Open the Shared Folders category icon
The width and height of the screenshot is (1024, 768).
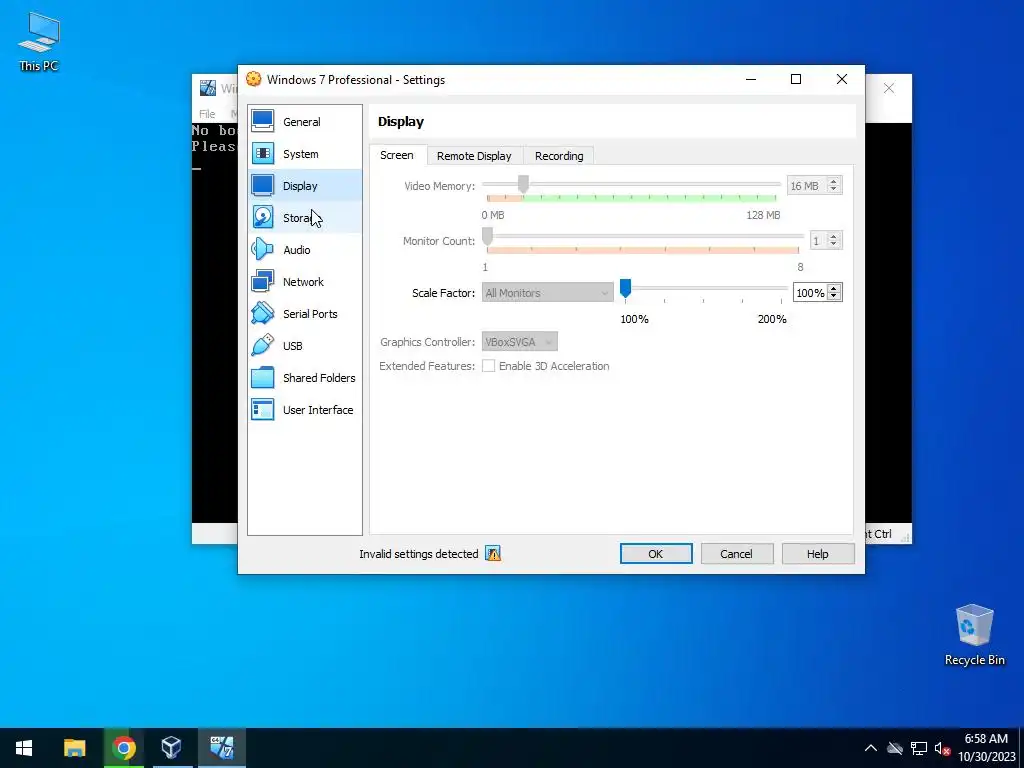[263, 377]
